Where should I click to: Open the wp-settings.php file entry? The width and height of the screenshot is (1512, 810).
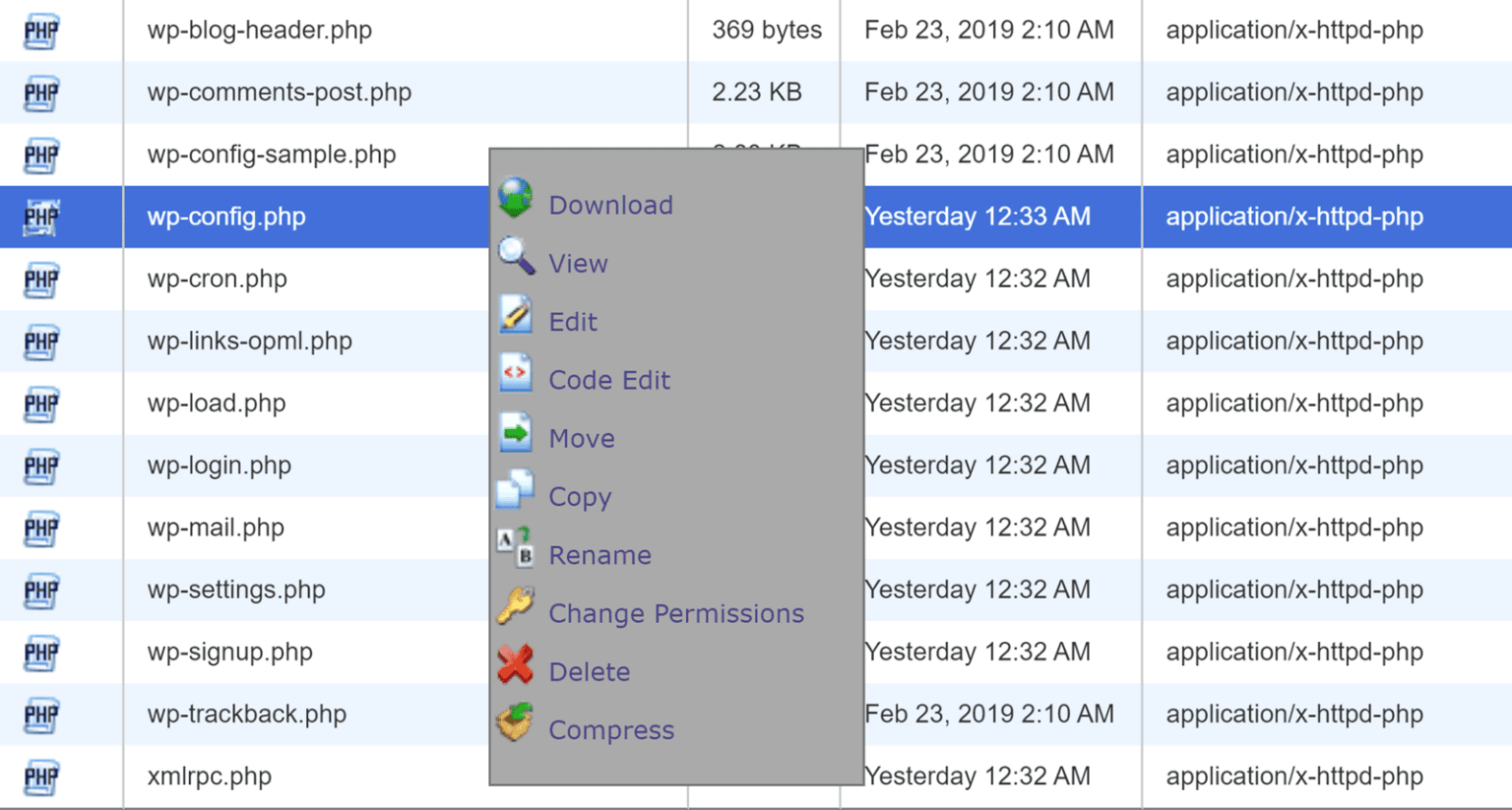236,590
